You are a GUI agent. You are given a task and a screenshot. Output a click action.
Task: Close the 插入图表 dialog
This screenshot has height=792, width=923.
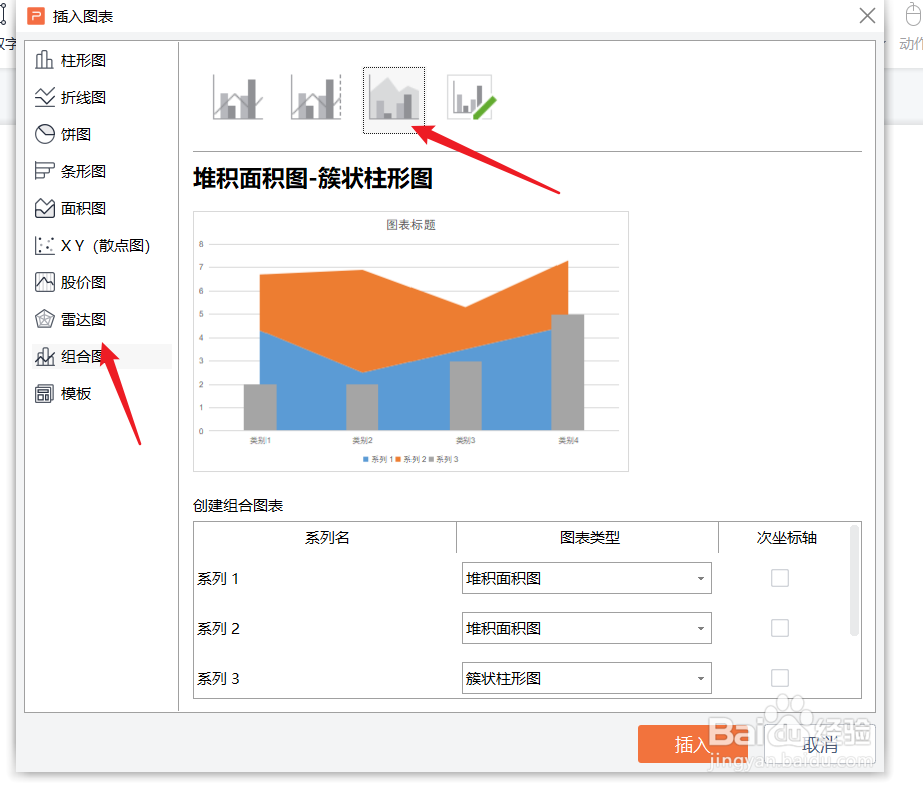click(867, 16)
